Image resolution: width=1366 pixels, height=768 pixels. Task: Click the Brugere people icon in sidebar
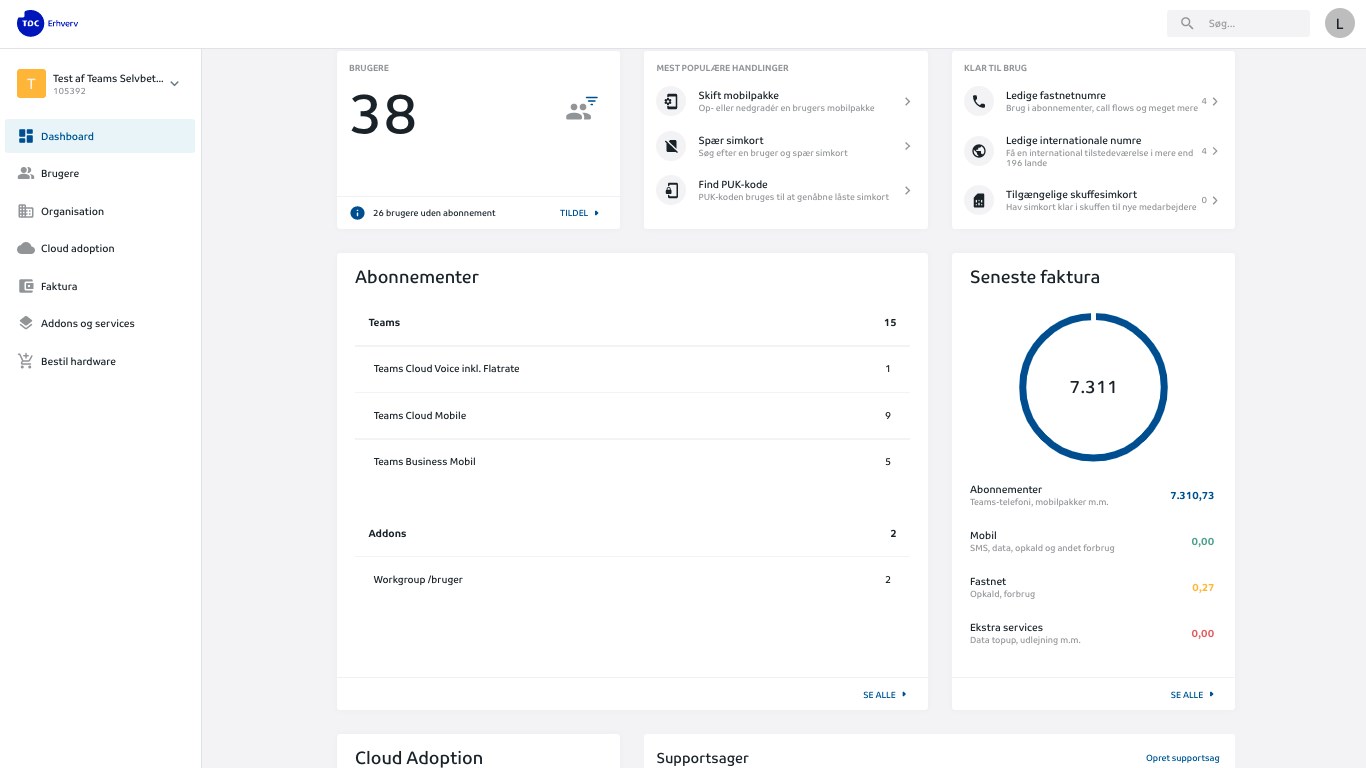[26, 173]
